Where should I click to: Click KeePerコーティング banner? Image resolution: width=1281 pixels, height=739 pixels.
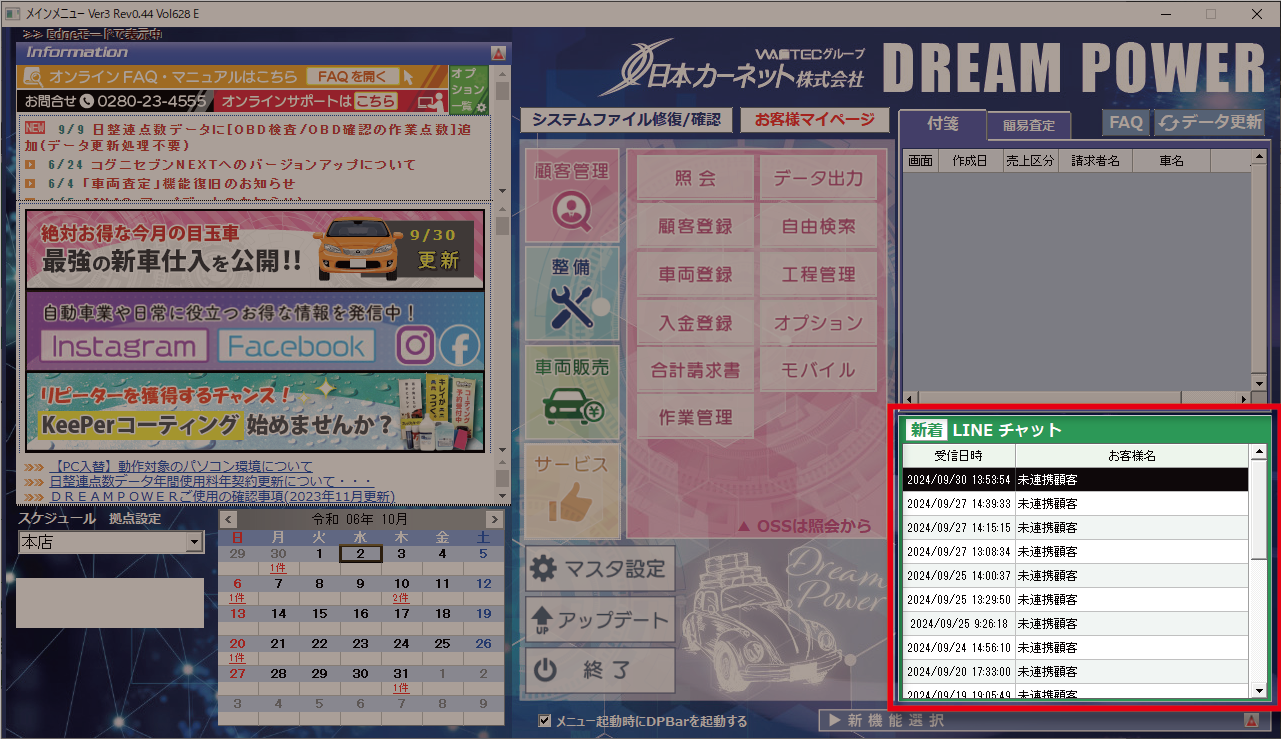coord(255,412)
